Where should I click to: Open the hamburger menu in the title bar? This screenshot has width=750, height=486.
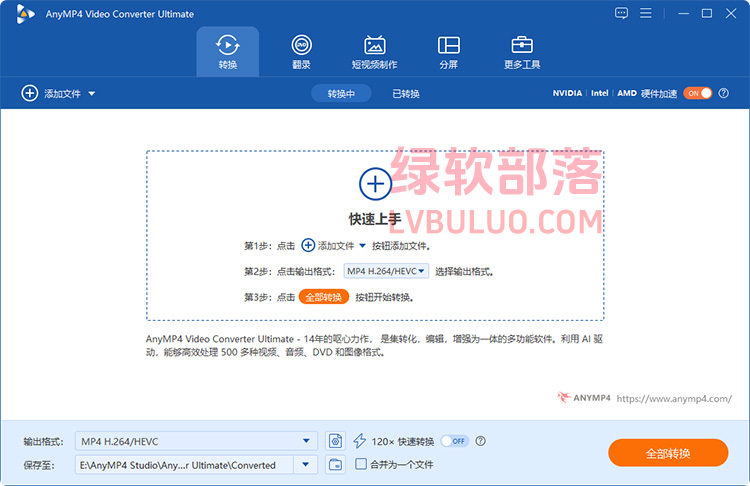[646, 13]
